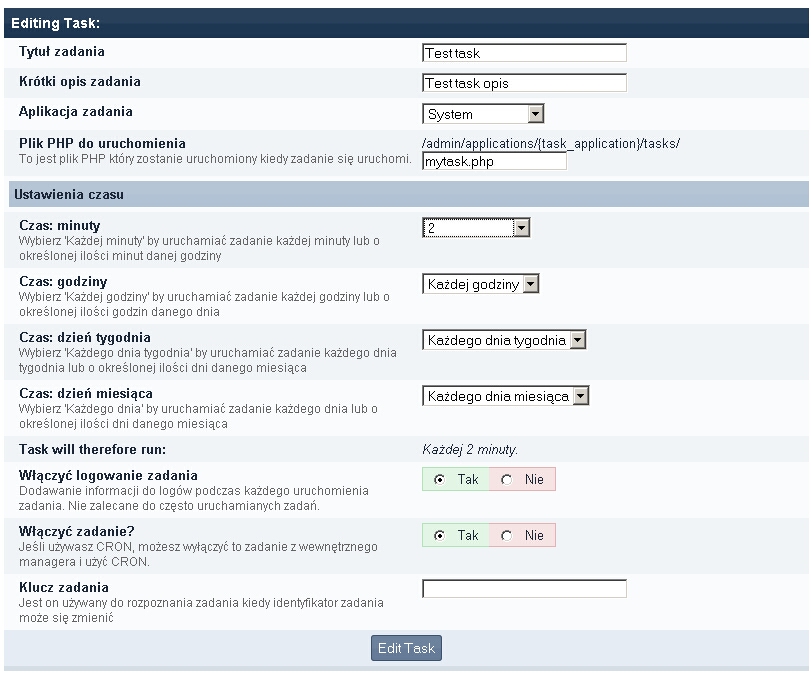811x683 pixels.
Task: Open the 'Każdego dnia miesiąca' dropdown
Action: tap(506, 397)
